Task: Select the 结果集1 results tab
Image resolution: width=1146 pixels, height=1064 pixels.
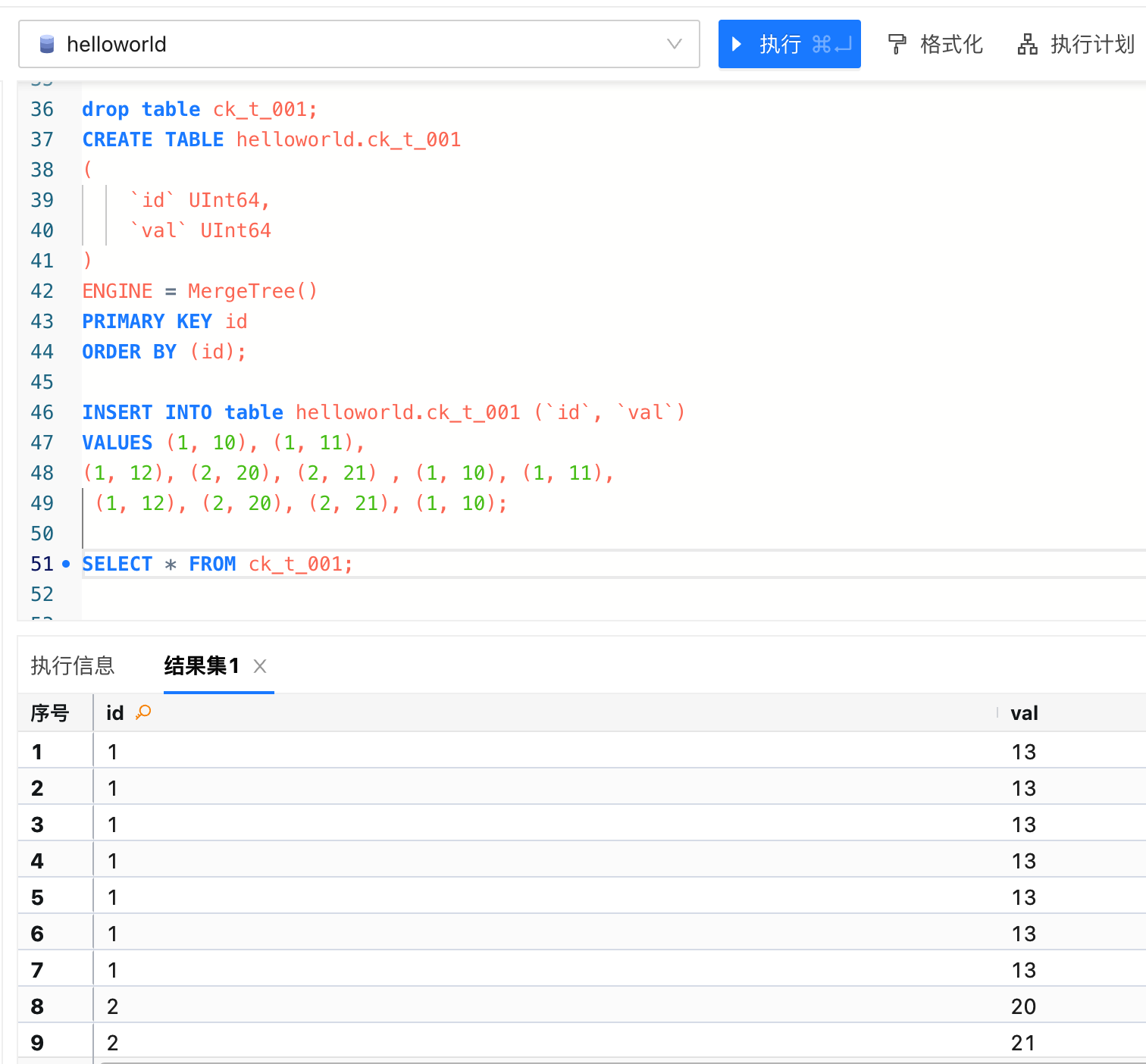Action: click(201, 666)
